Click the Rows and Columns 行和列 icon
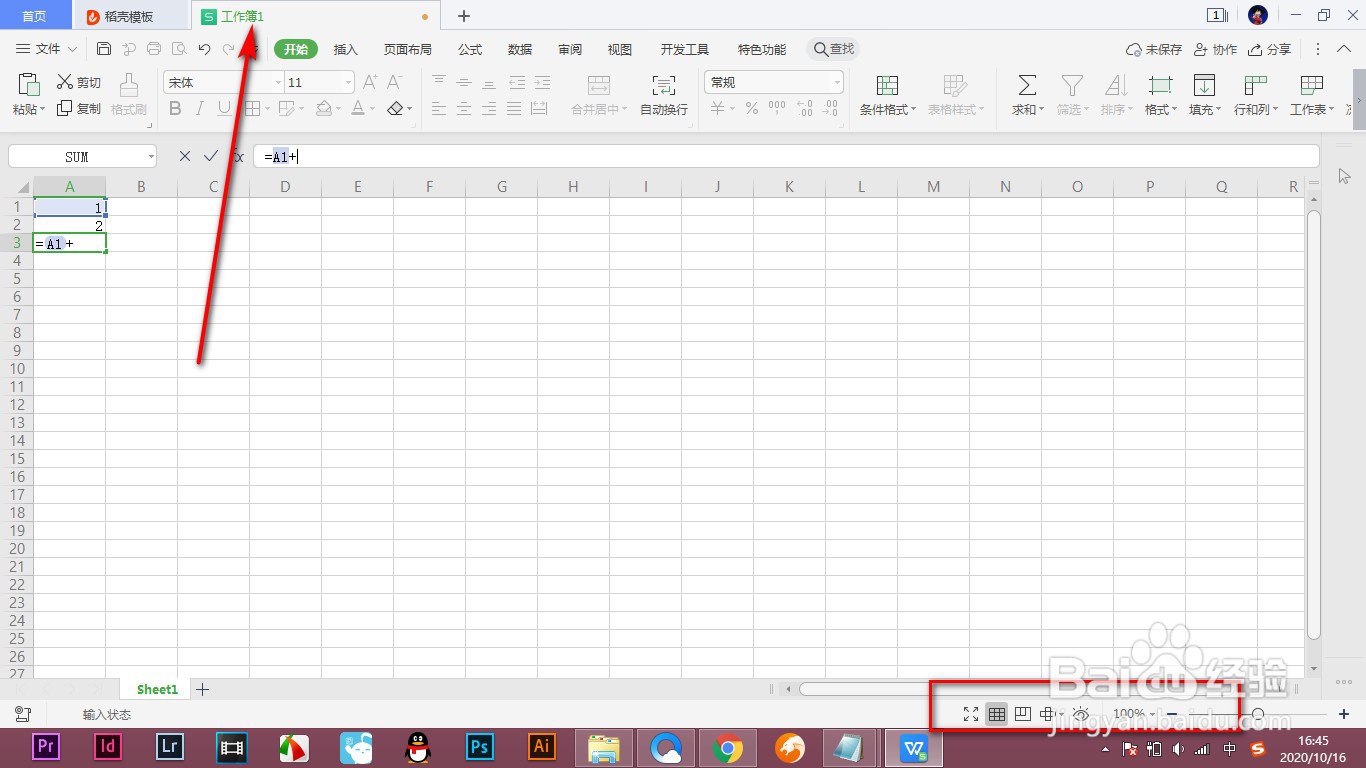Screen dimensions: 1366x768 [x=1255, y=85]
